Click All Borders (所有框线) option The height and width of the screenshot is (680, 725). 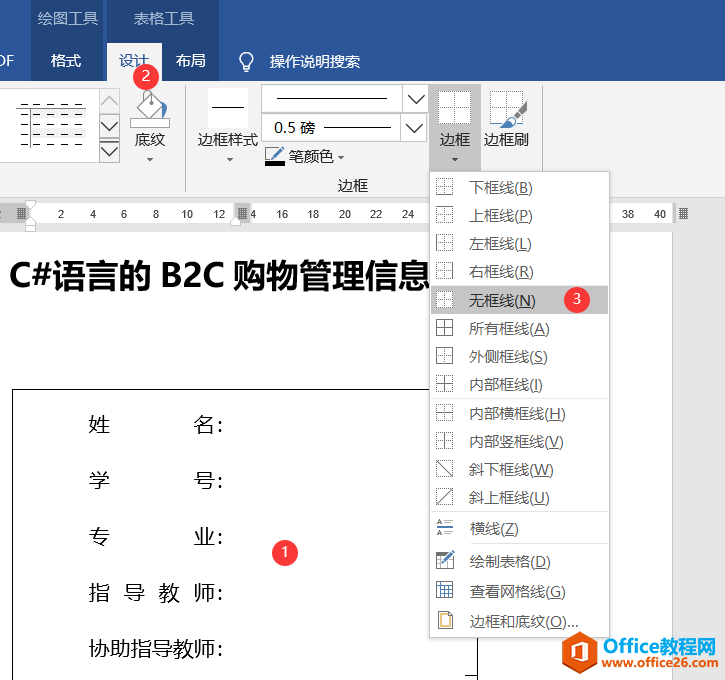click(x=509, y=329)
